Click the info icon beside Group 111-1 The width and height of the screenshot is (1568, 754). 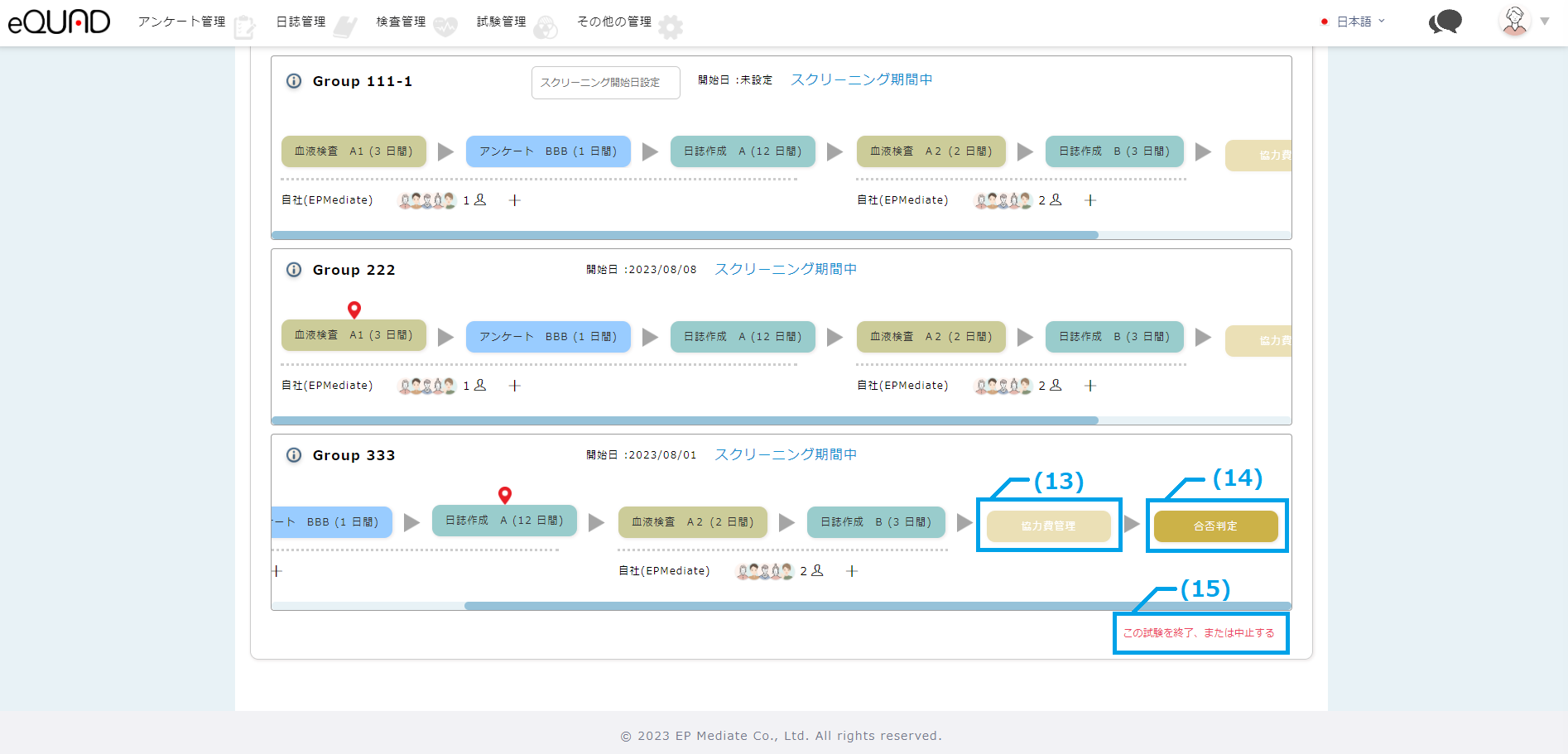pyautogui.click(x=293, y=81)
